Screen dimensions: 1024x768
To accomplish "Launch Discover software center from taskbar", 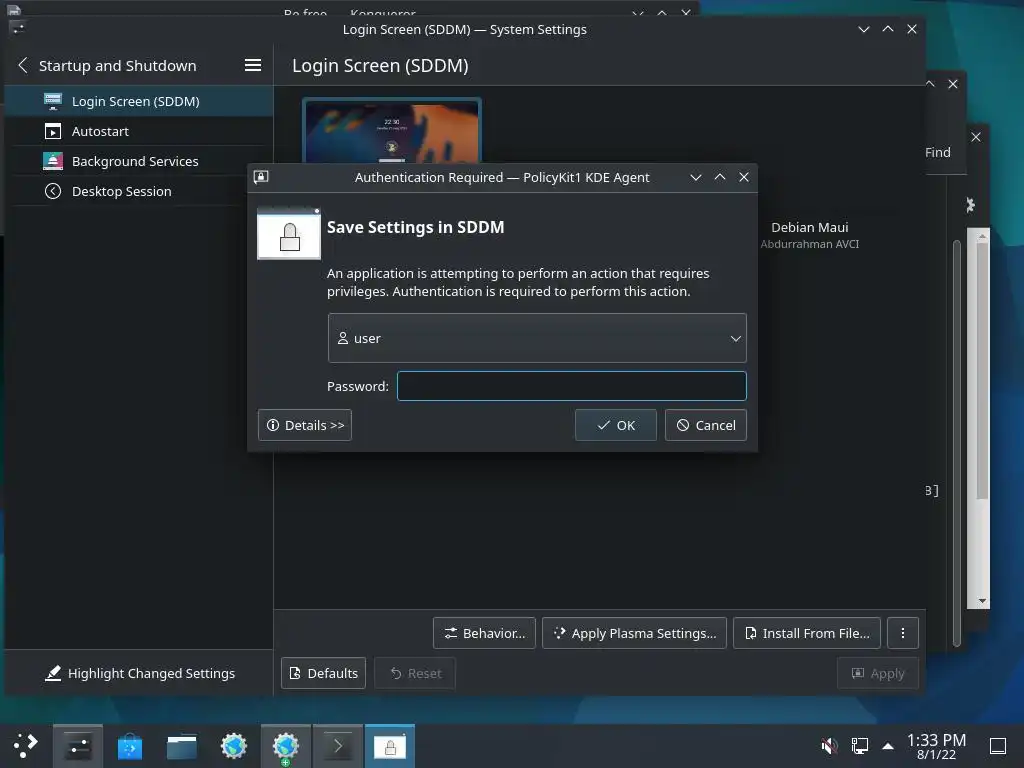I will click(x=130, y=746).
